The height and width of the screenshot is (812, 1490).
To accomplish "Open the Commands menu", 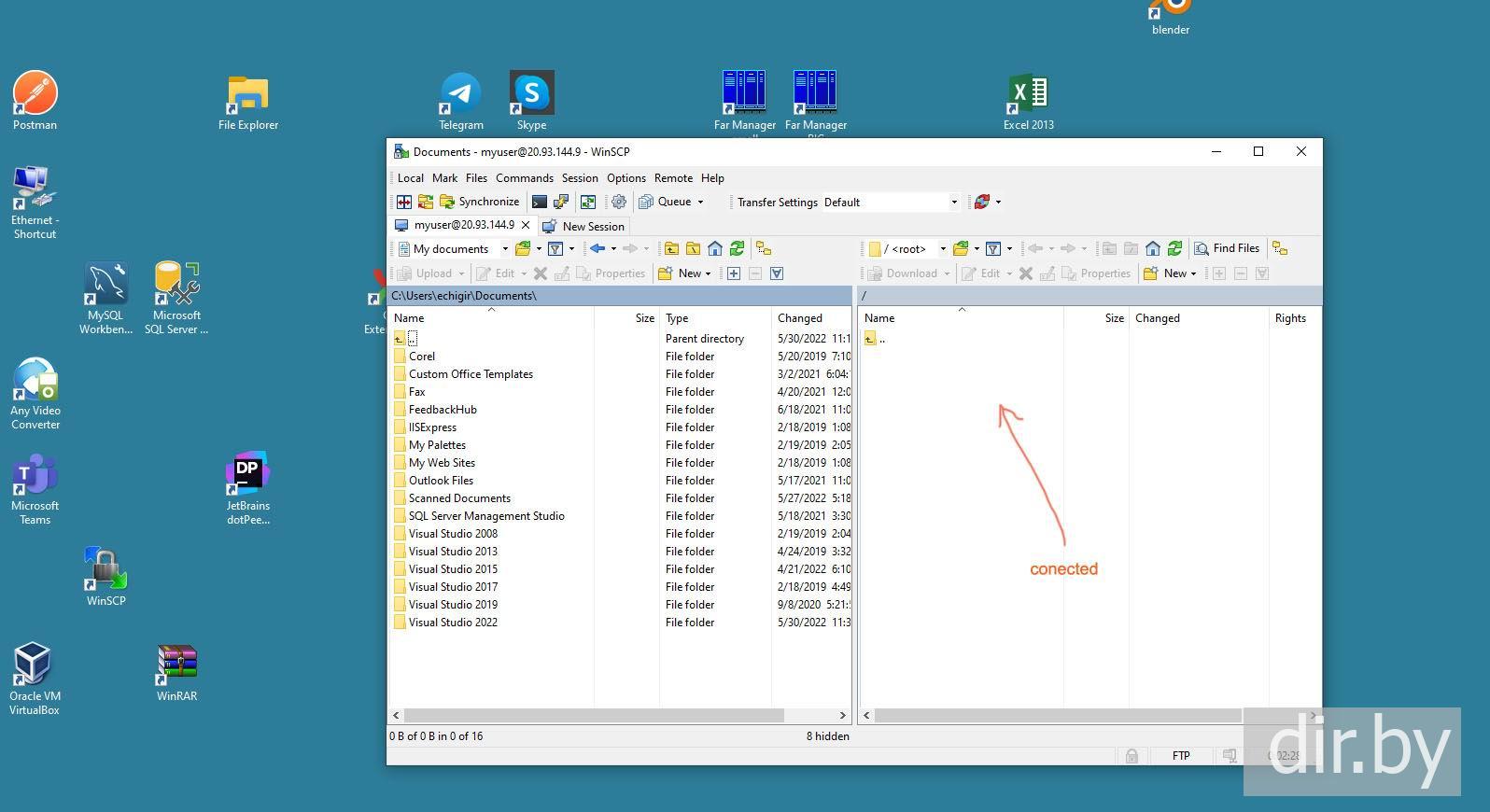I will pos(524,178).
